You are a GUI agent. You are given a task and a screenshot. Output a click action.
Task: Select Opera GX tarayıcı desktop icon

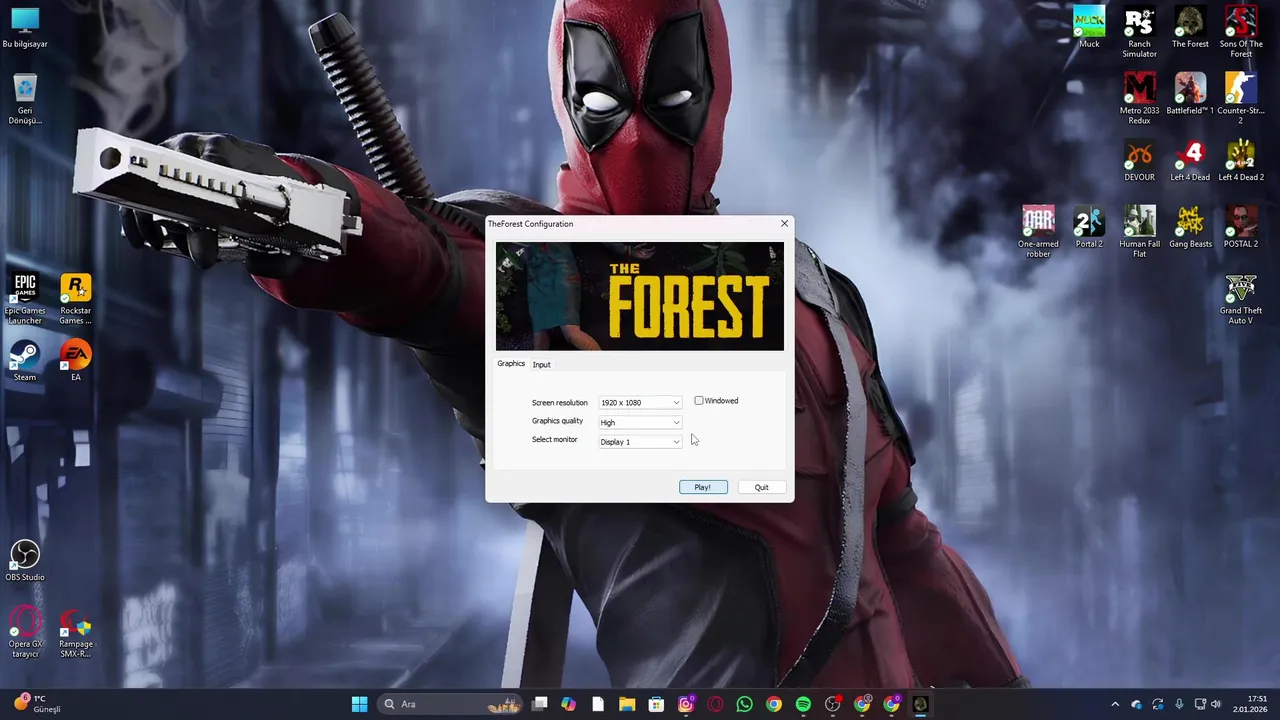(25, 632)
